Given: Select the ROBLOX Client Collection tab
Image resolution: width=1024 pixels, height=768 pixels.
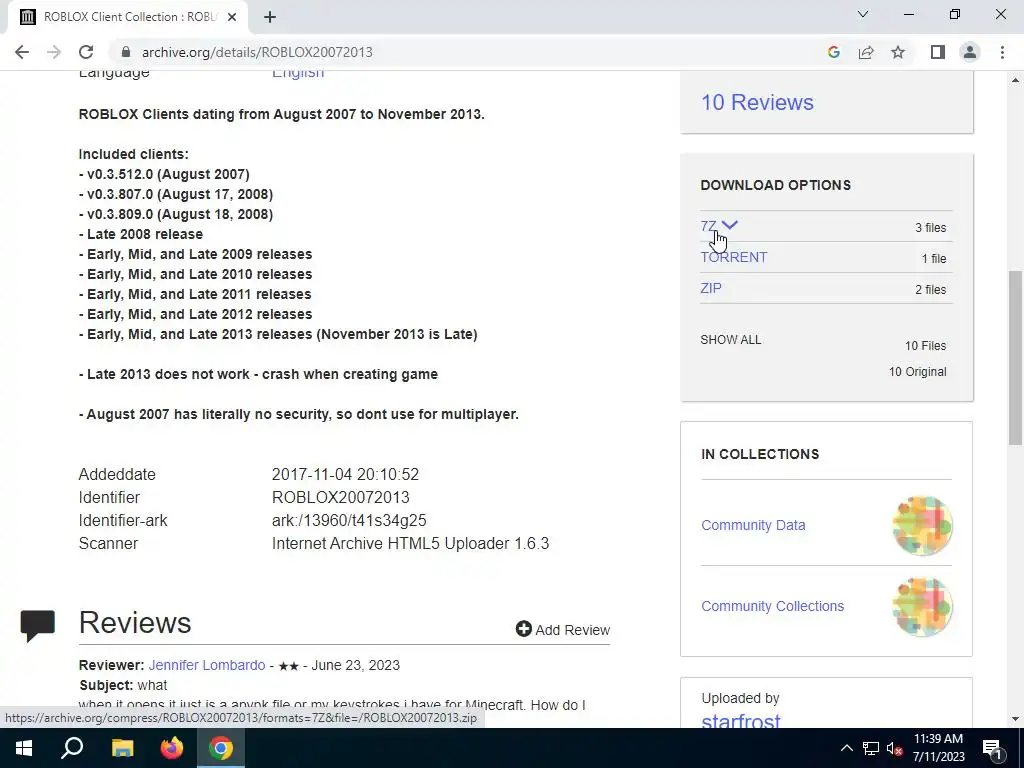Looking at the screenshot, I should pyautogui.click(x=129, y=17).
